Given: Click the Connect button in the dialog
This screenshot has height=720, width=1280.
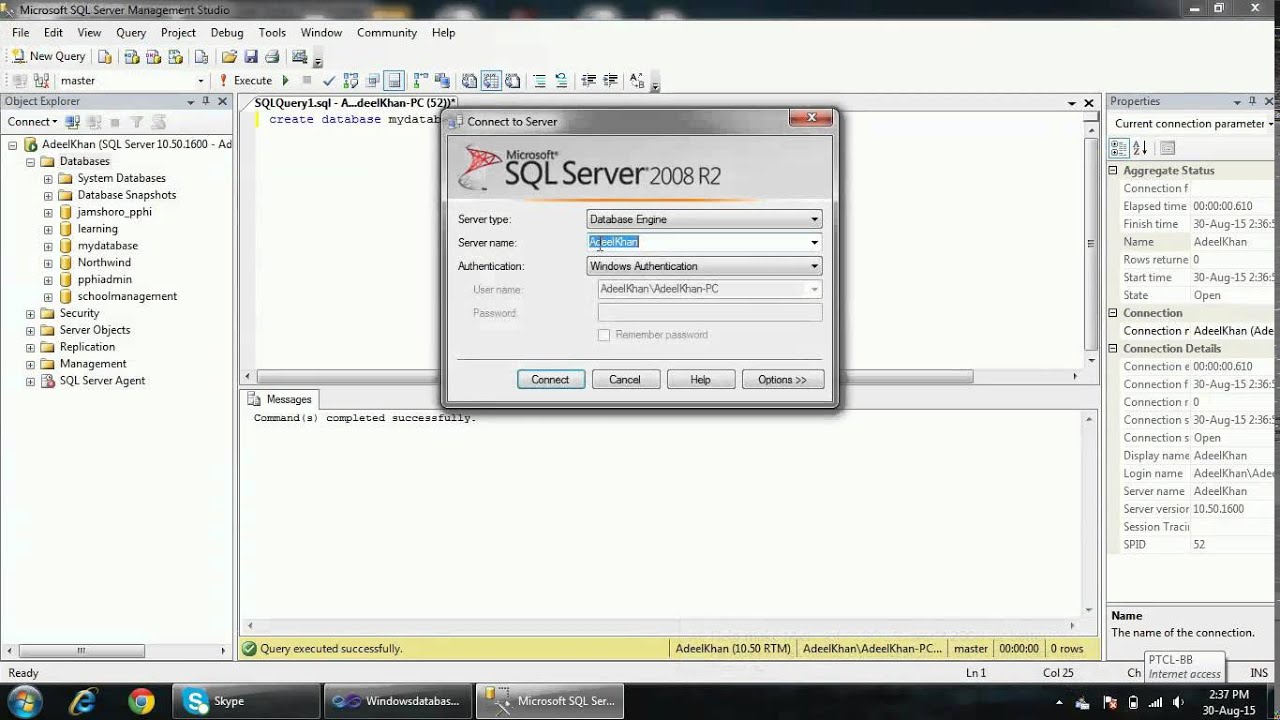Looking at the screenshot, I should pos(550,380).
